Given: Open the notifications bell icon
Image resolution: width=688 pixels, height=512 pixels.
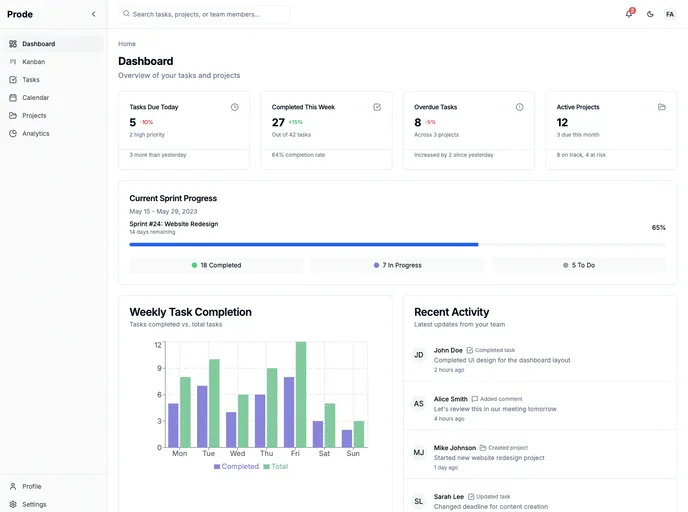Looking at the screenshot, I should [629, 14].
